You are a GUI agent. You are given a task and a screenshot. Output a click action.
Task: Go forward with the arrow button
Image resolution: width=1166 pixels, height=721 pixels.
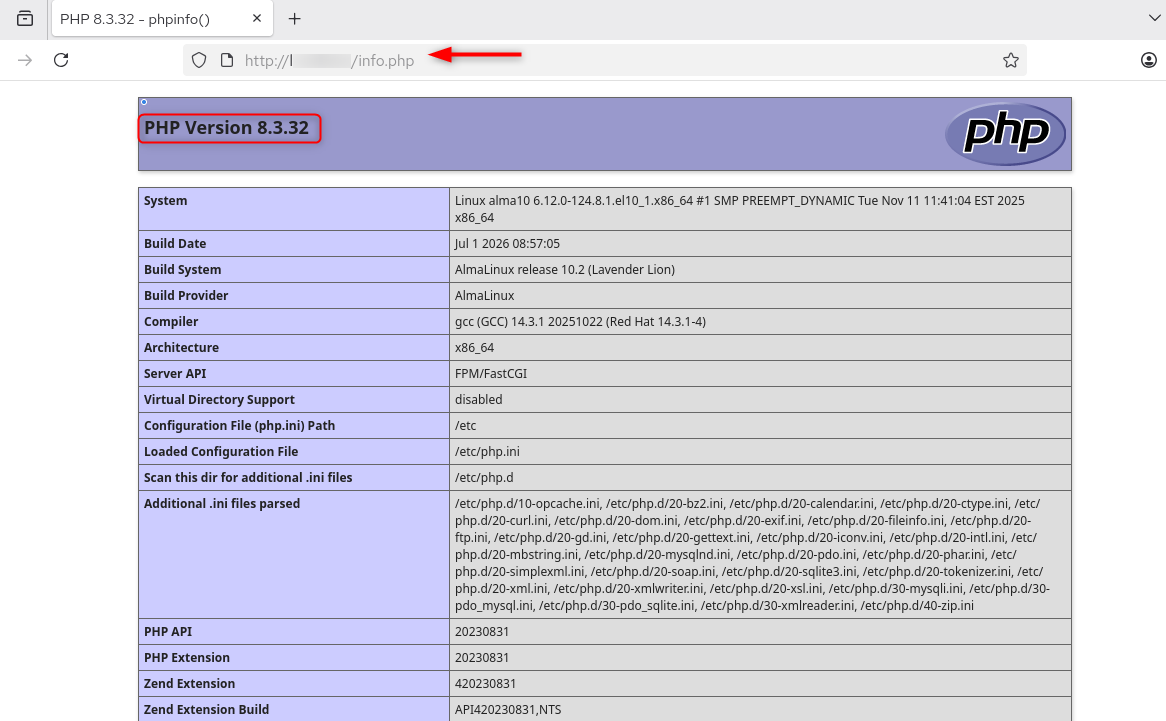click(25, 60)
